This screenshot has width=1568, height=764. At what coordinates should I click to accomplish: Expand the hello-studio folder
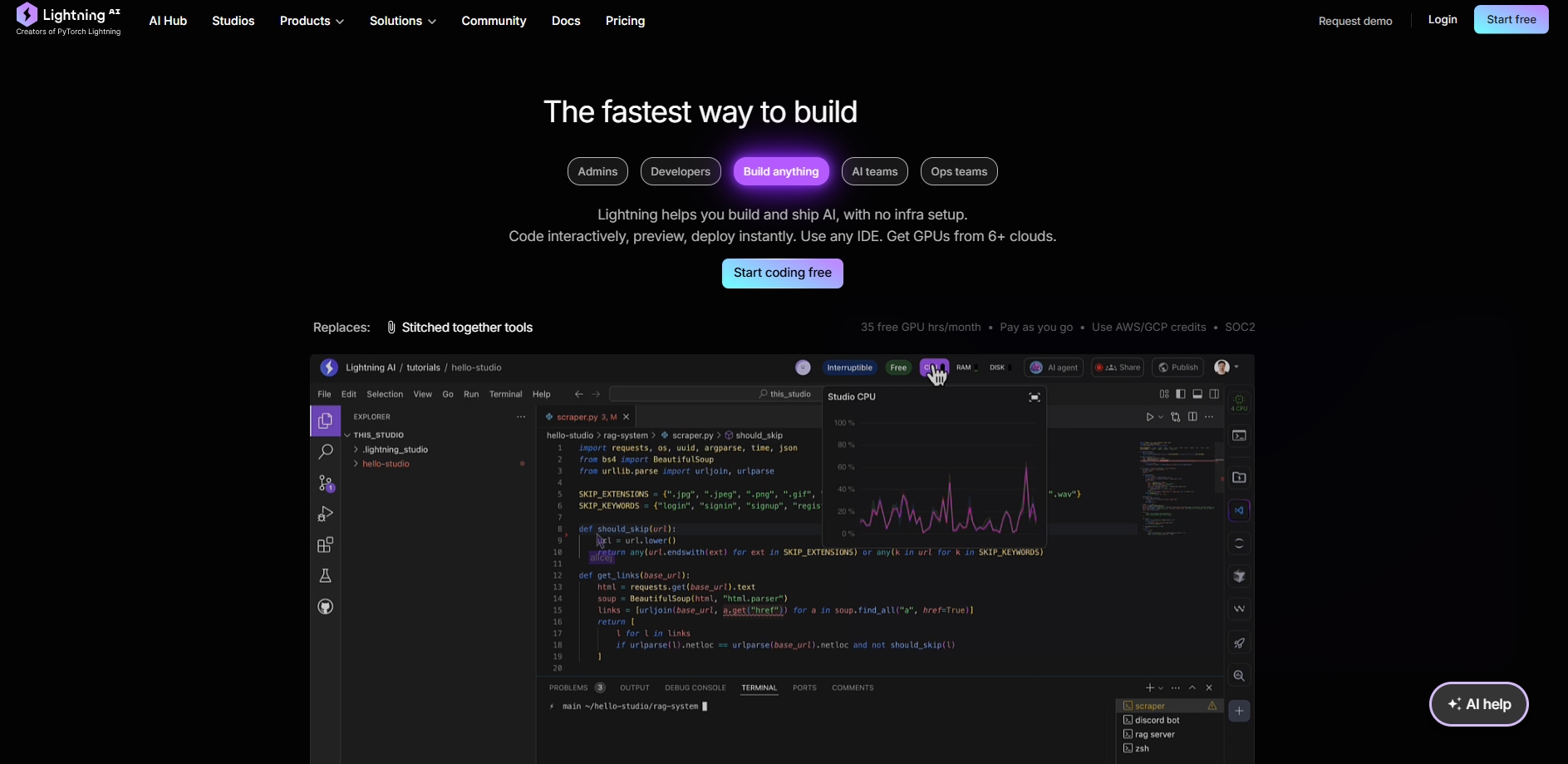(381, 464)
